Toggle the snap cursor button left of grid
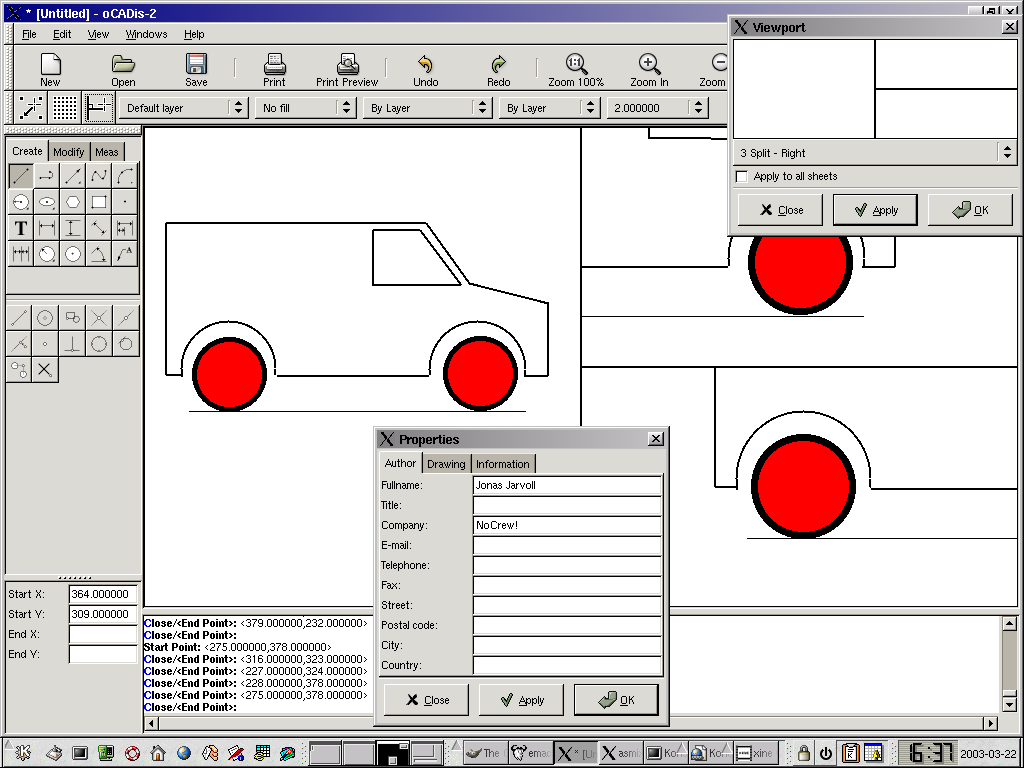Image resolution: width=1024 pixels, height=768 pixels. tap(32, 108)
